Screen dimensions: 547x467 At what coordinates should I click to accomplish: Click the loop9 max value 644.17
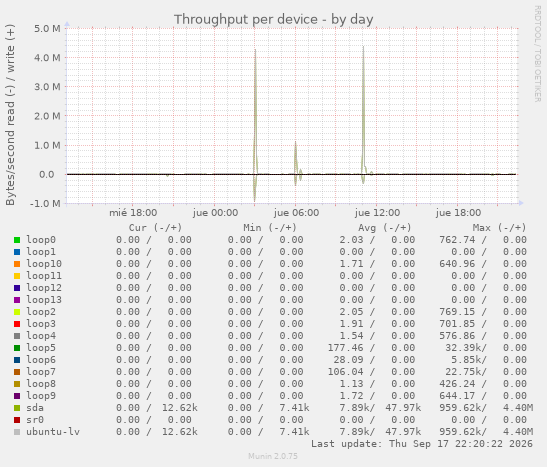click(x=457, y=396)
